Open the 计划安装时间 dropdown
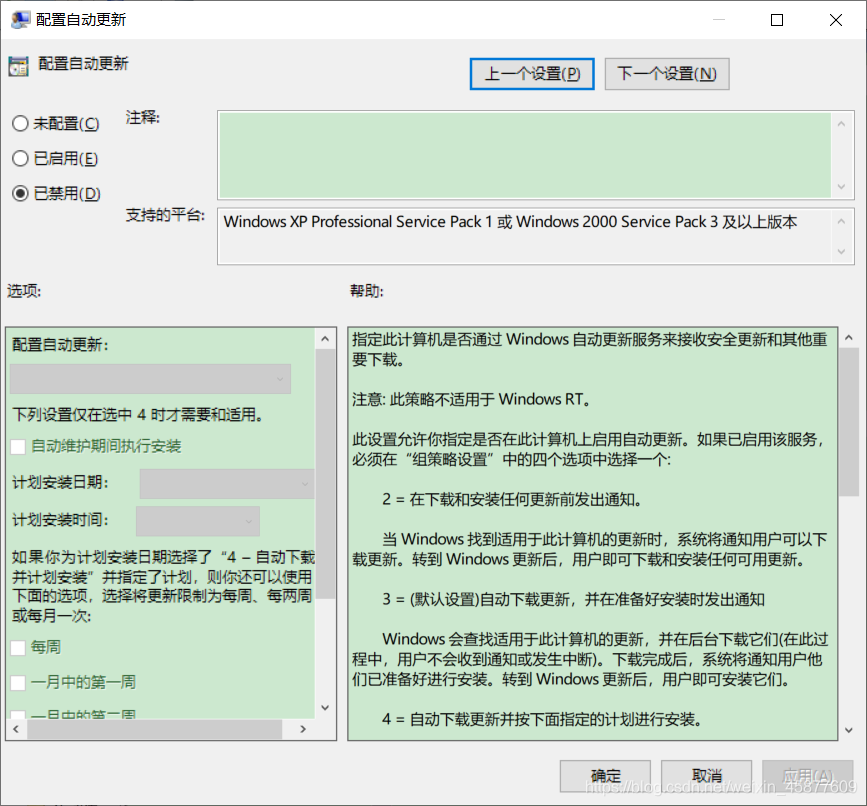Screen dimensions: 867x806 click(198, 521)
